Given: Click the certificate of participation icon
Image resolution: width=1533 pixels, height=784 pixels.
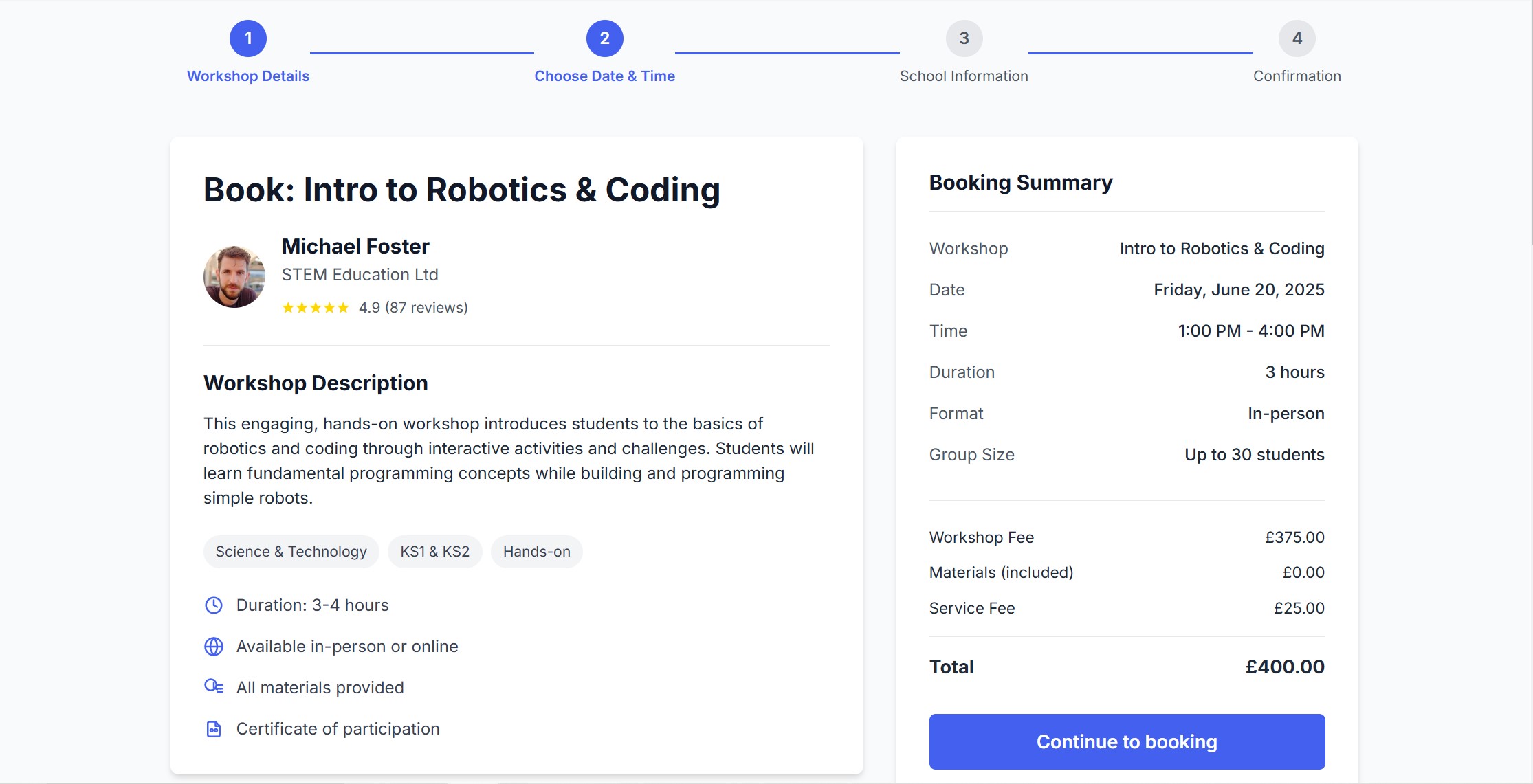Looking at the screenshot, I should 214,729.
